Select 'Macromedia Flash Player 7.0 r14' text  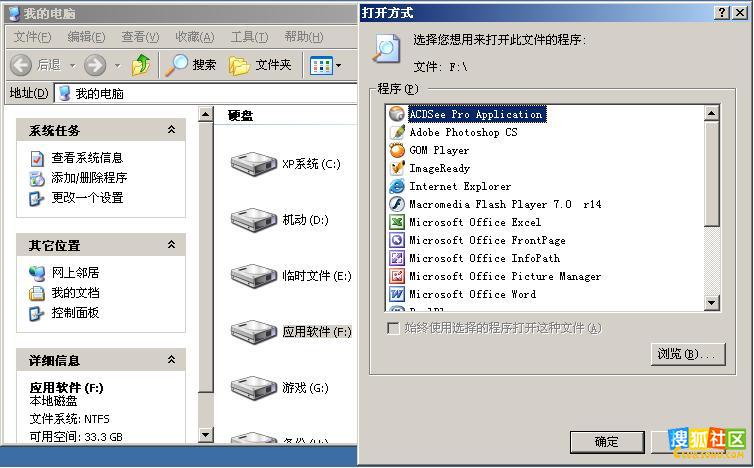(505, 204)
